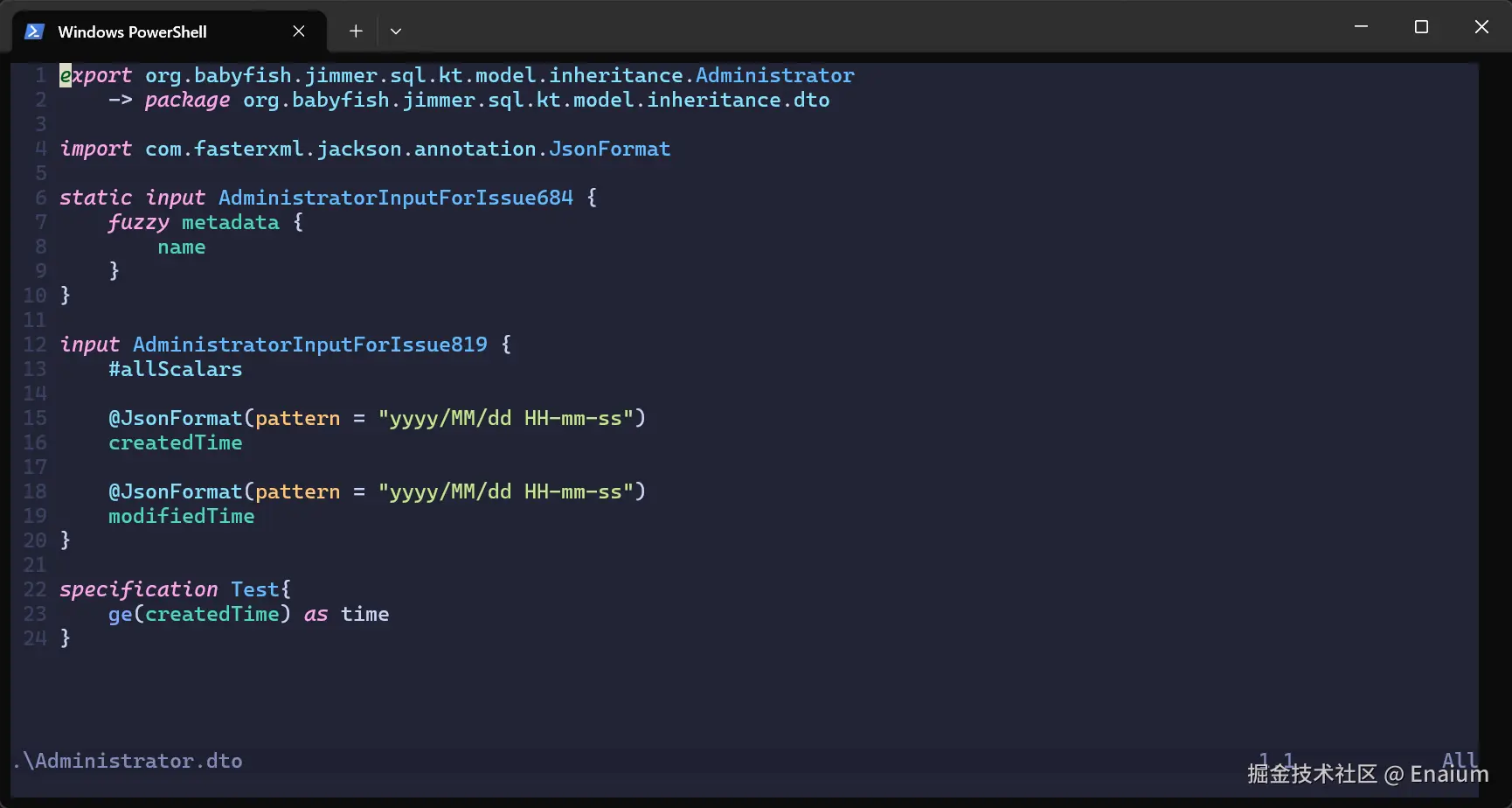Click the #allScalars macro text
The image size is (1512, 808).
click(175, 370)
